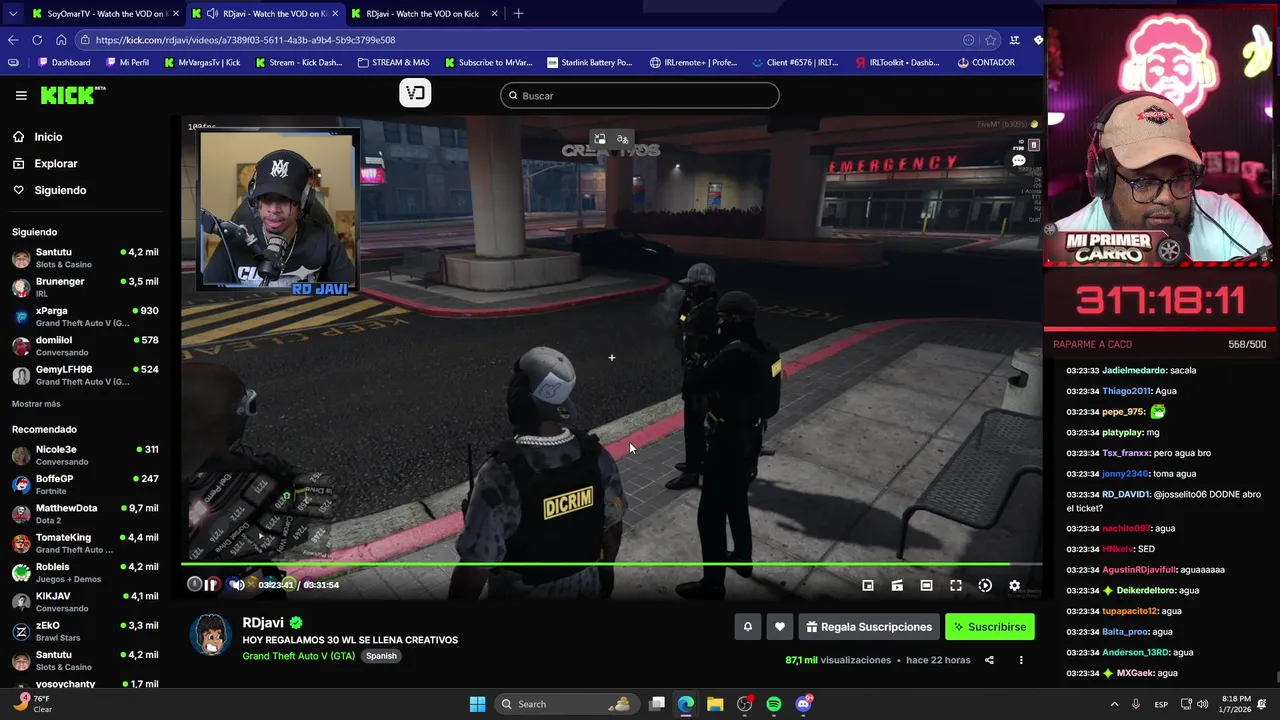
Task: Open a new browser tab
Action: click(x=518, y=14)
